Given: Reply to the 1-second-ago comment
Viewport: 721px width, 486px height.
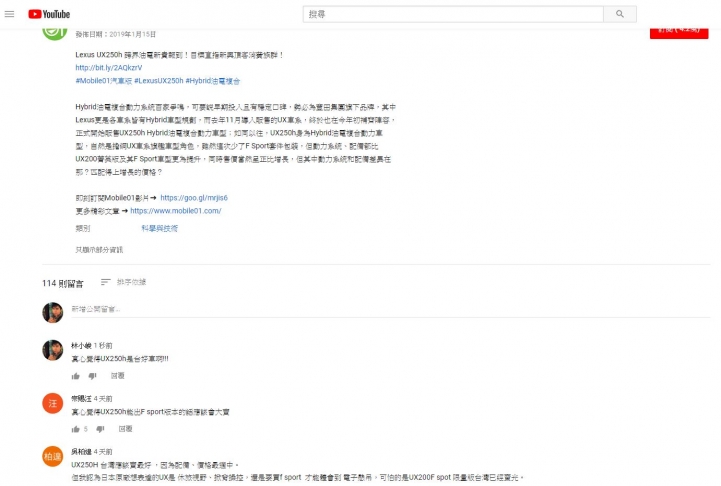Looking at the screenshot, I should [117, 376].
